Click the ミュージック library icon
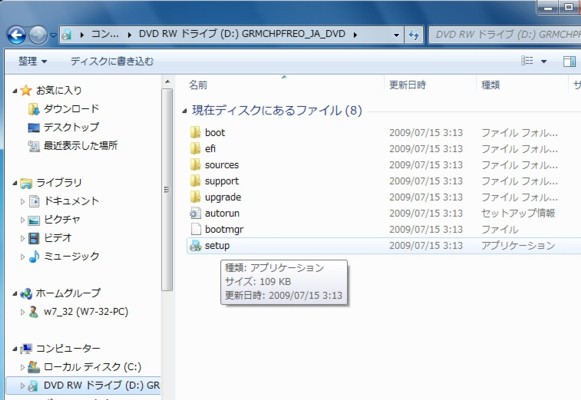Viewport: 581px width, 400px height. 34,256
